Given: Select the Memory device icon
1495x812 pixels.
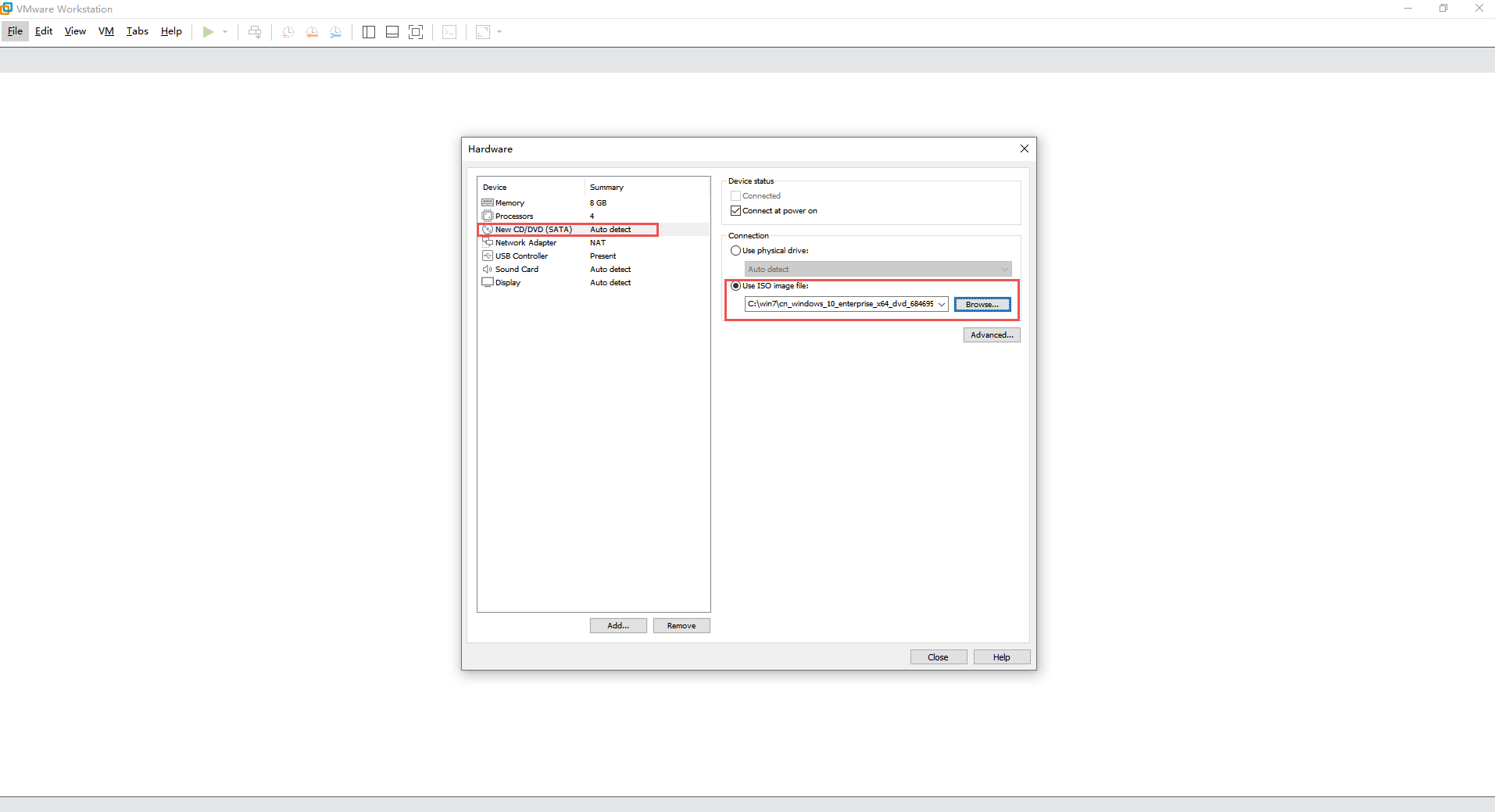Looking at the screenshot, I should pyautogui.click(x=488, y=202).
